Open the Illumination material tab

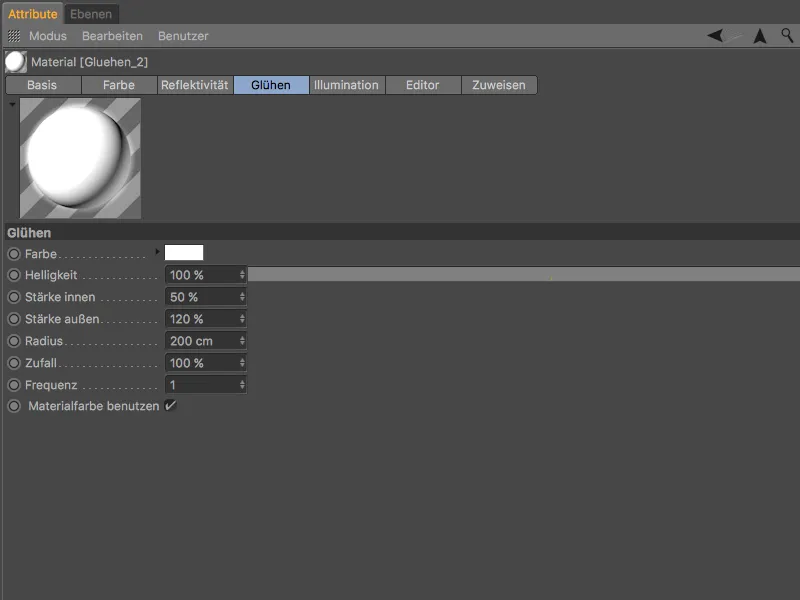pos(346,85)
